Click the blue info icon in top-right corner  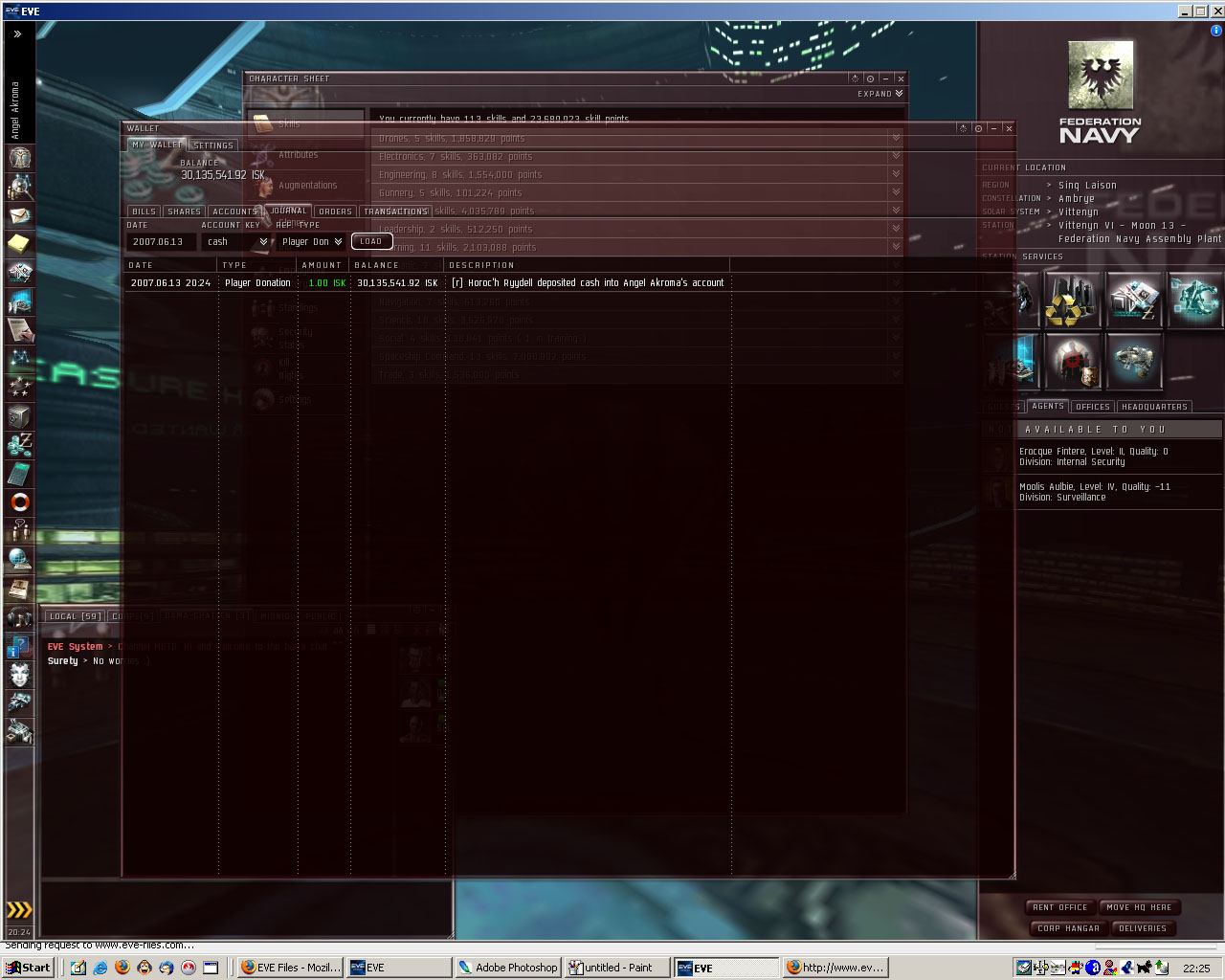(1216, 31)
